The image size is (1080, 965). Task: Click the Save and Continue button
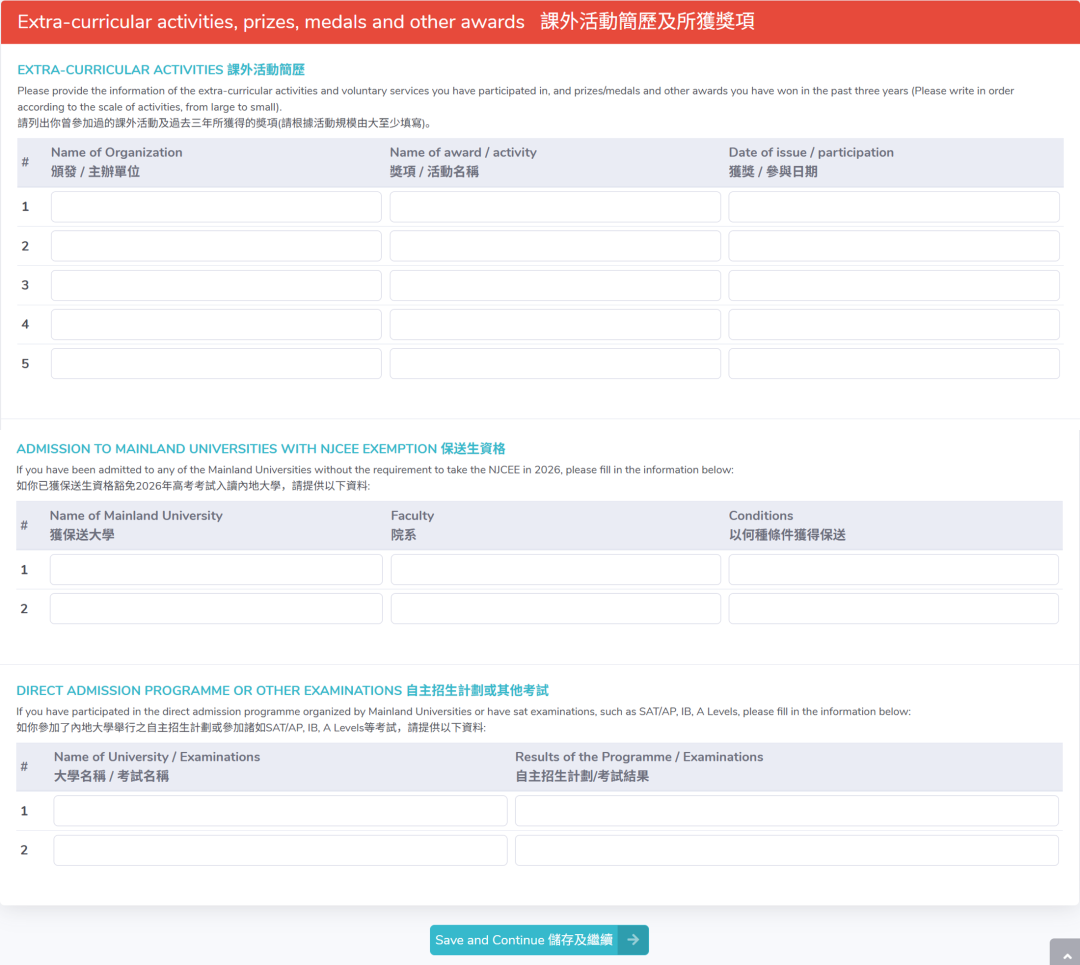[525, 940]
